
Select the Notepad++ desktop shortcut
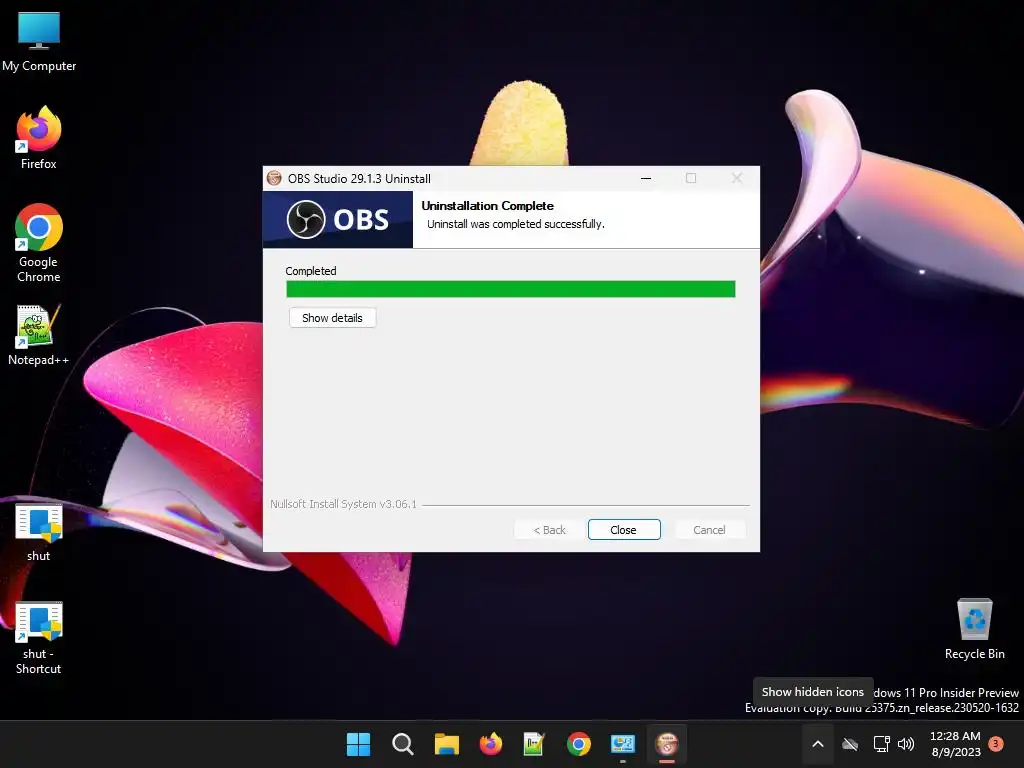39,335
